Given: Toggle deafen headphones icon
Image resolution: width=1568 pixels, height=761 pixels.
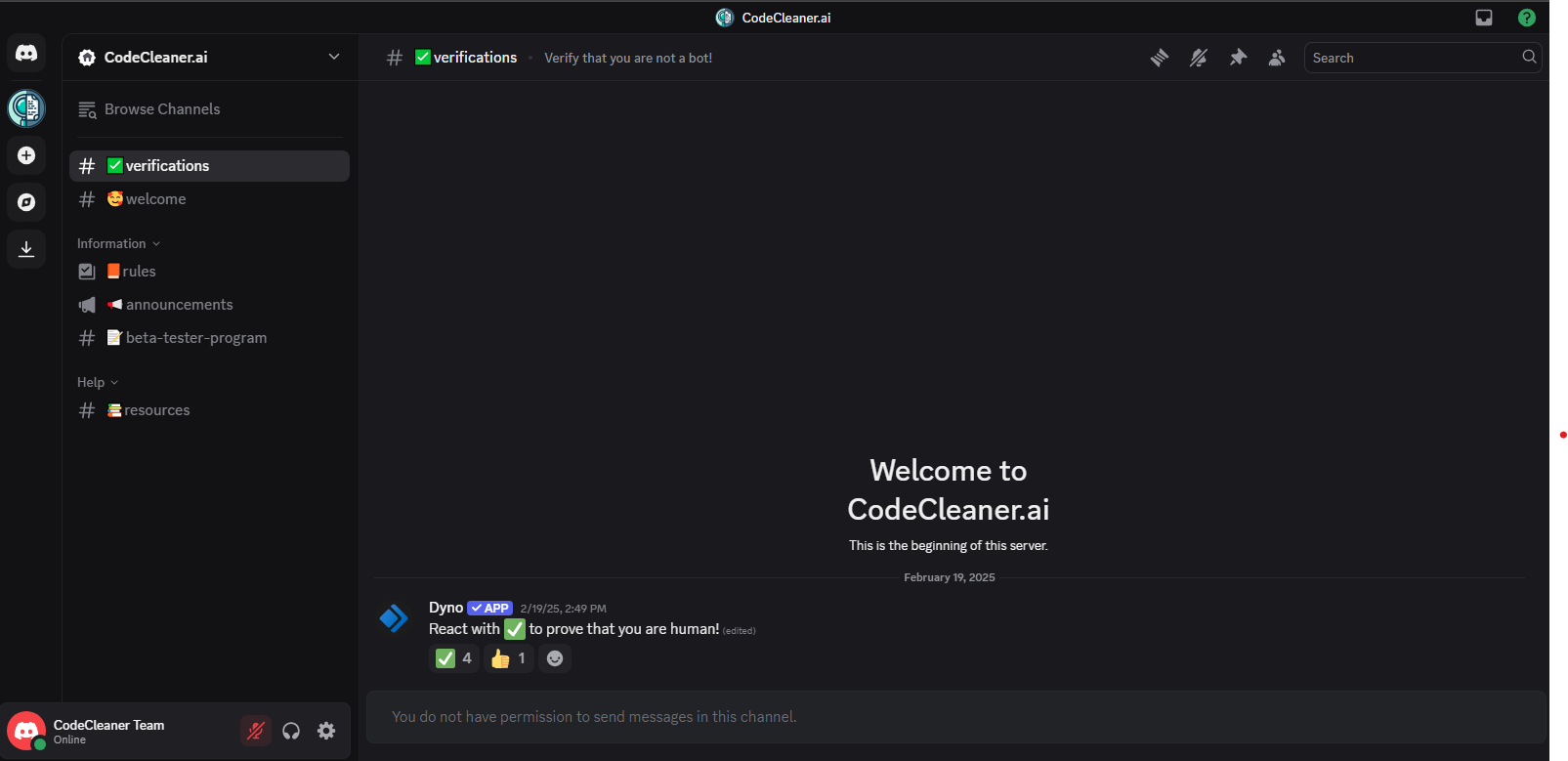Looking at the screenshot, I should point(291,731).
